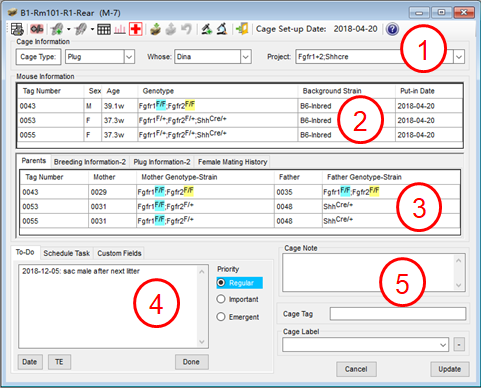The image size is (481, 389).
Task: Click the cage card print icon
Action: [17, 29]
